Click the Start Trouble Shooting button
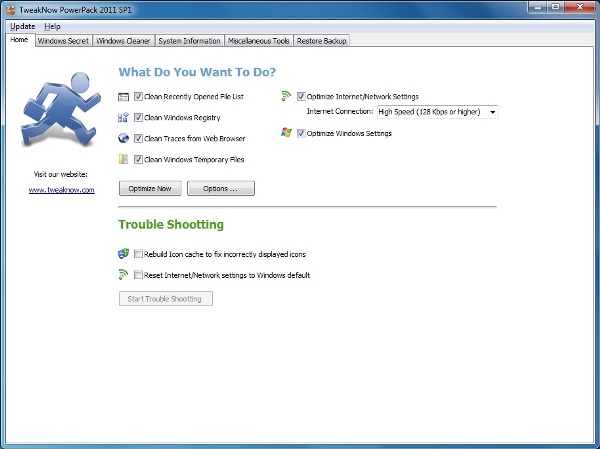The image size is (600, 449). [166, 299]
